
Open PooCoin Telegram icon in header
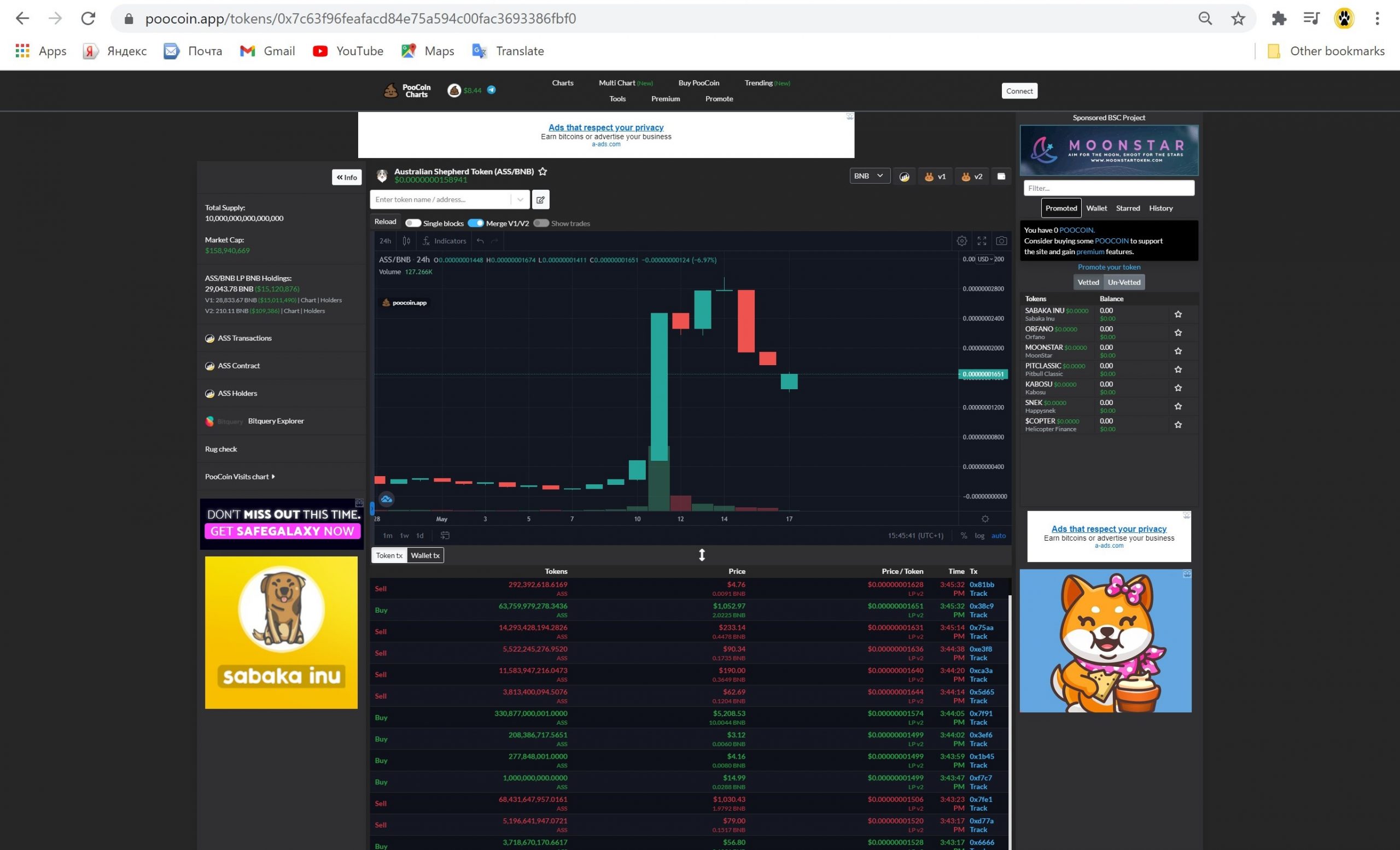[492, 90]
